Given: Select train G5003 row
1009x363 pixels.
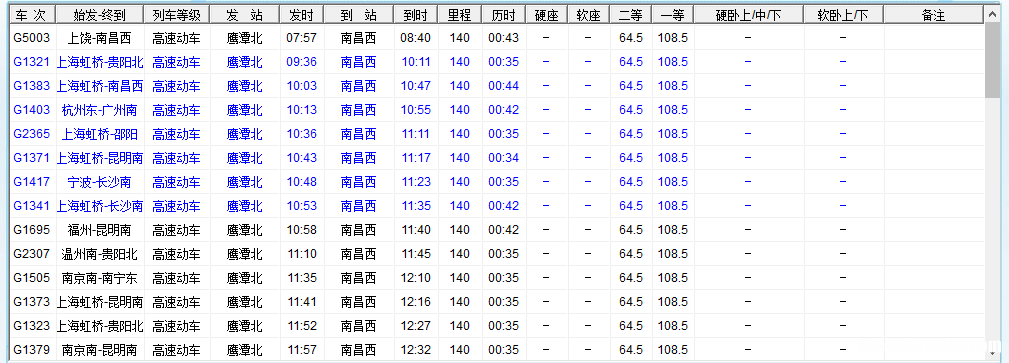Looking at the screenshot, I should coord(497,38).
